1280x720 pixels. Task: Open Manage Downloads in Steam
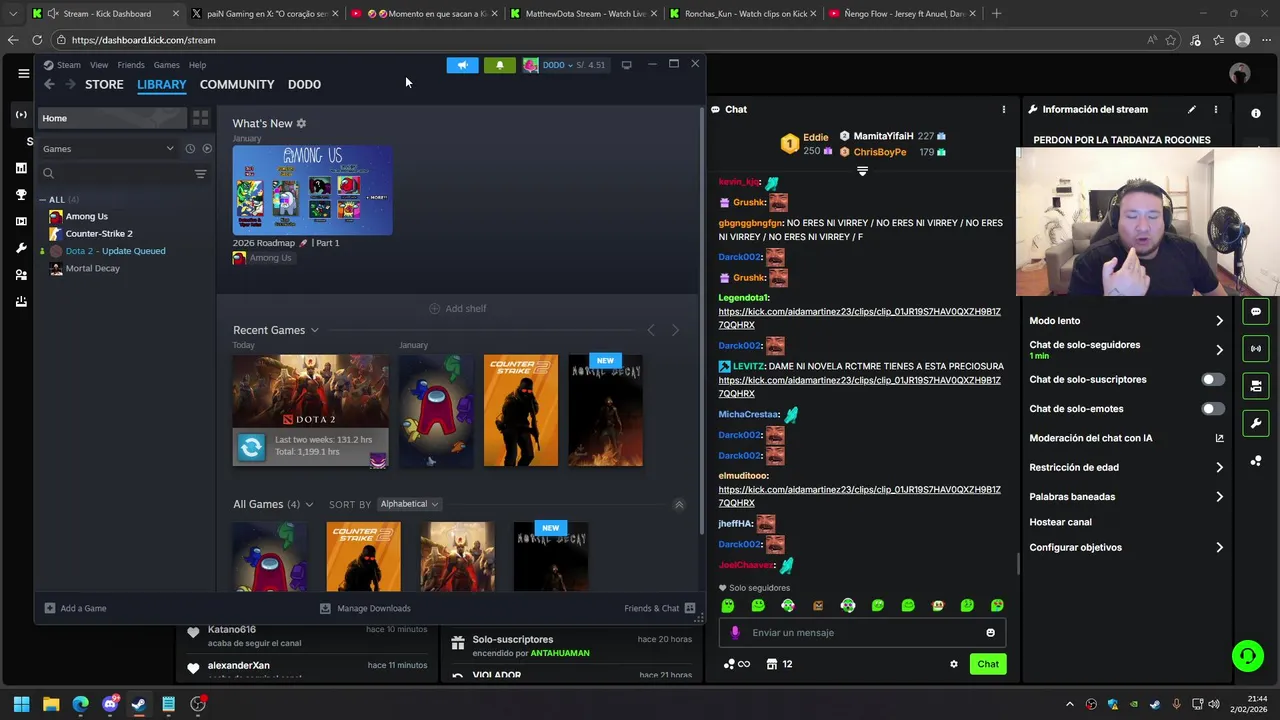(365, 609)
